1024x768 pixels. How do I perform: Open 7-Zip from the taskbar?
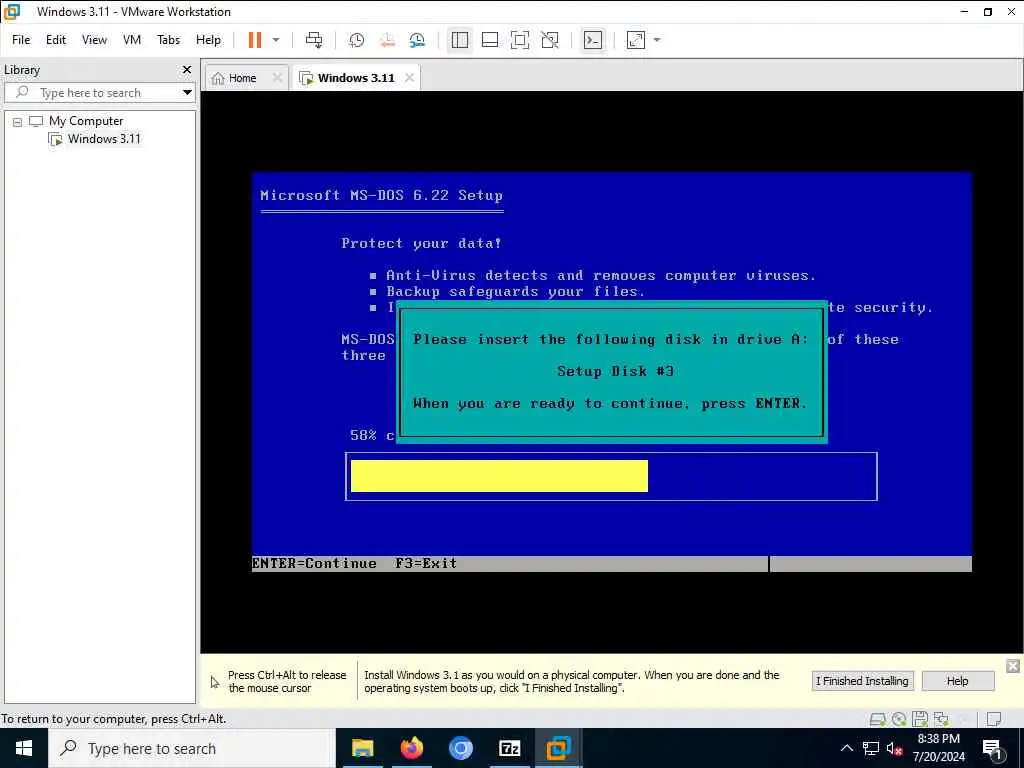point(509,748)
